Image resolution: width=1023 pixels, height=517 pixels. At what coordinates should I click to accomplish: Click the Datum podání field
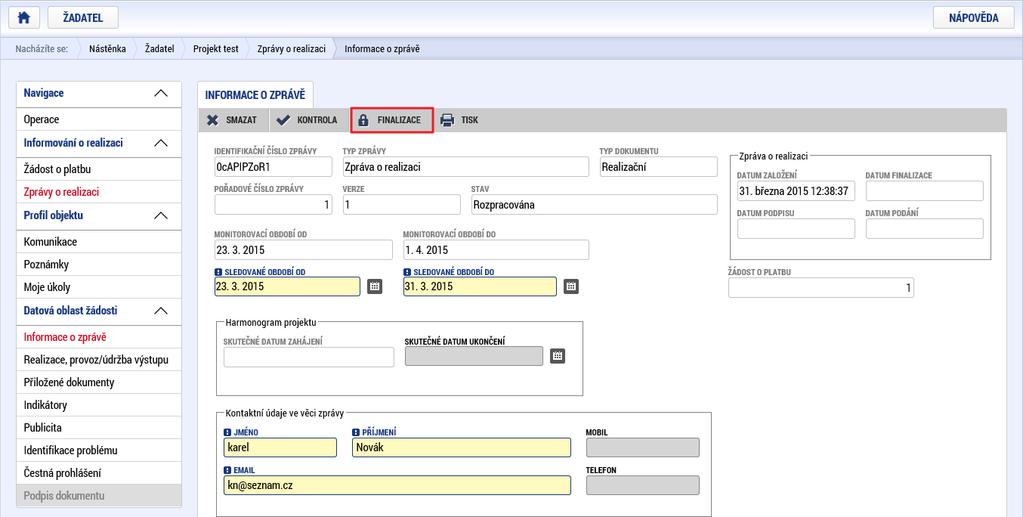click(924, 228)
